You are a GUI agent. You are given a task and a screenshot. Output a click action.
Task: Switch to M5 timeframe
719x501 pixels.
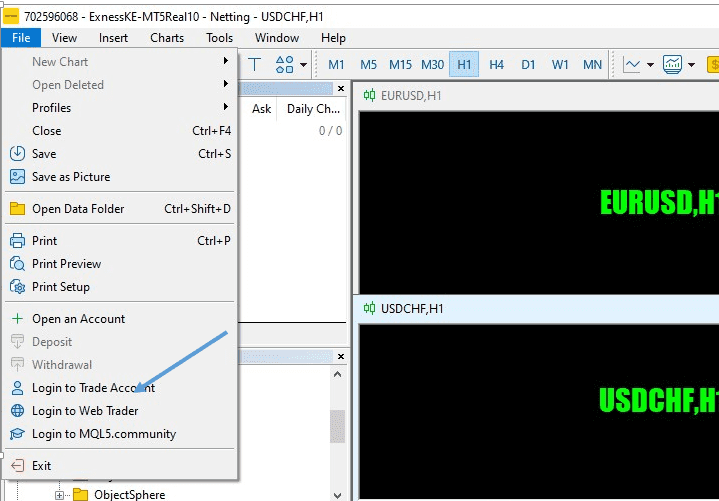point(368,65)
